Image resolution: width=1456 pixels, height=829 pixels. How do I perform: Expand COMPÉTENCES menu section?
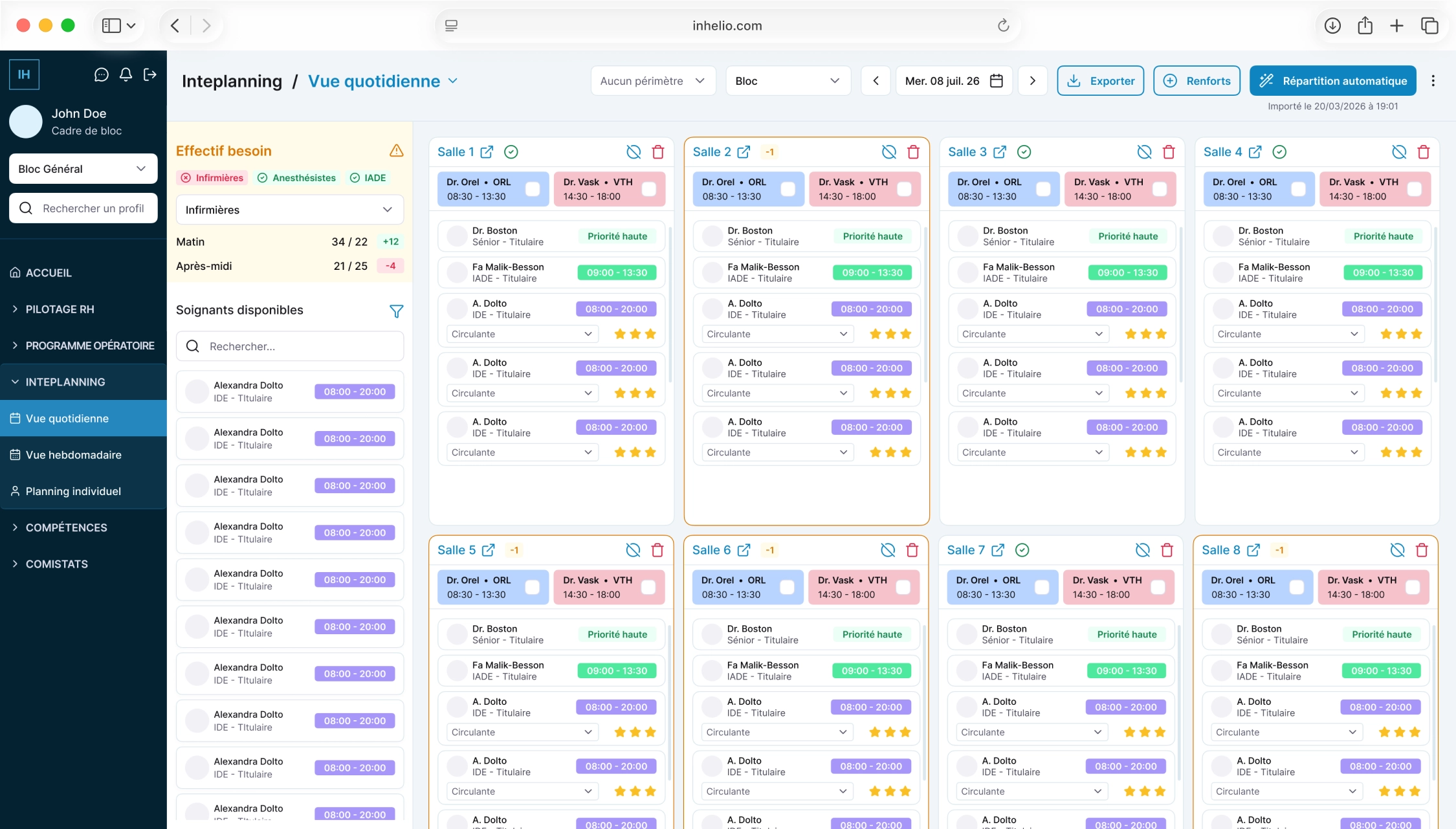(83, 527)
